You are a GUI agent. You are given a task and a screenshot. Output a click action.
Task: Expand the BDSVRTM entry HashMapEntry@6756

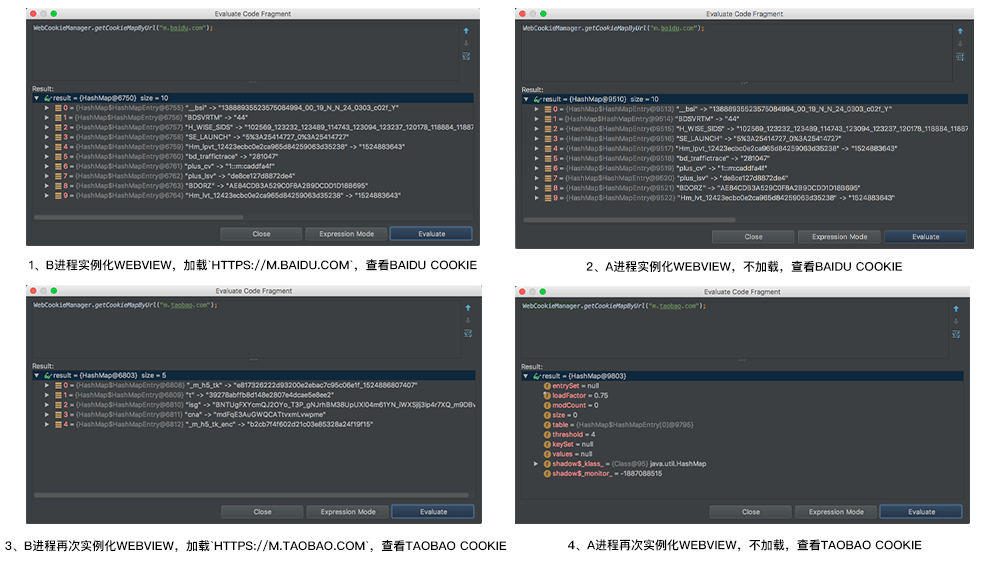coord(47,117)
